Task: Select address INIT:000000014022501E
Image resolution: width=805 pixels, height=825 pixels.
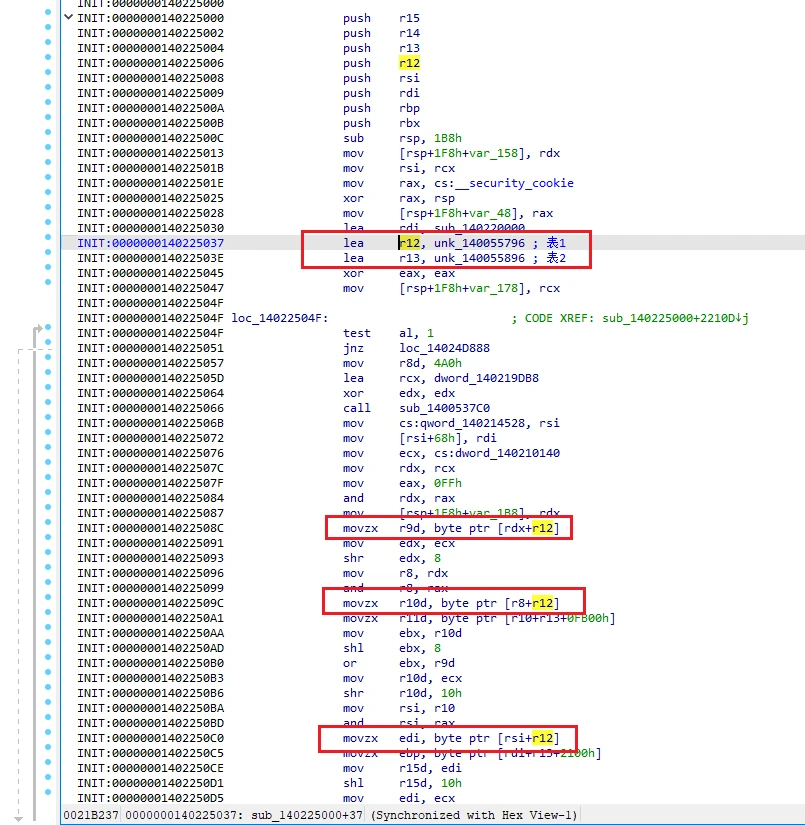Action: (150, 183)
